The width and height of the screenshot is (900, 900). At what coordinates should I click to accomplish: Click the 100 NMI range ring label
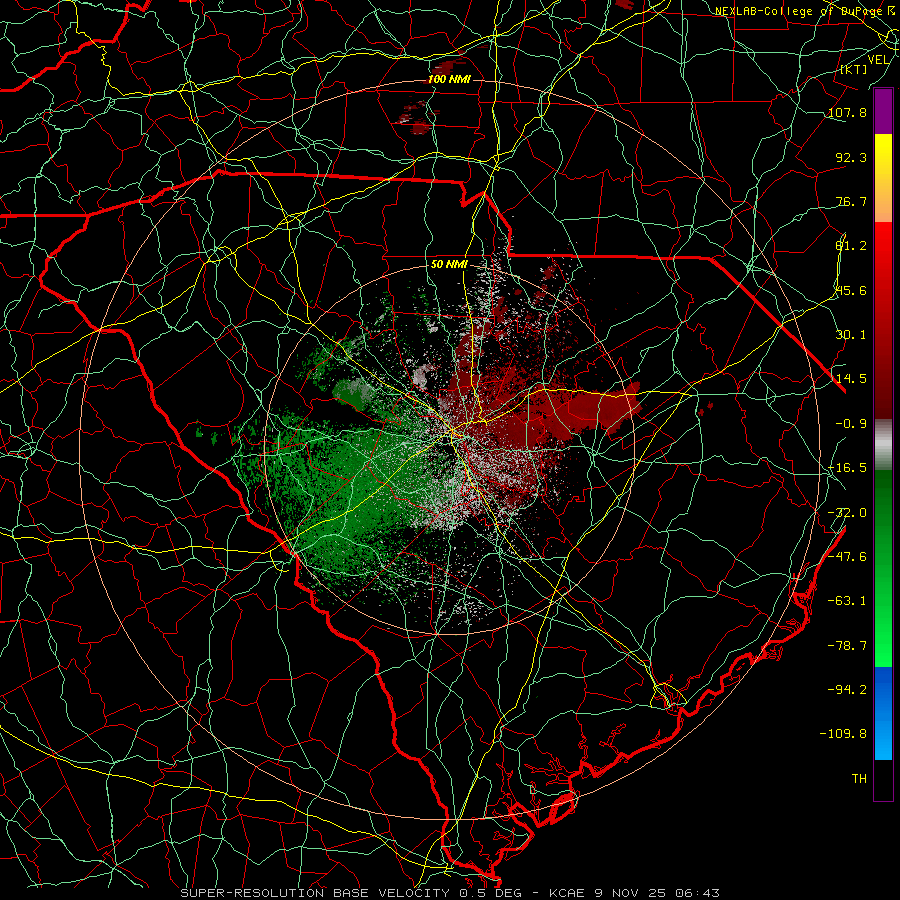(x=449, y=79)
